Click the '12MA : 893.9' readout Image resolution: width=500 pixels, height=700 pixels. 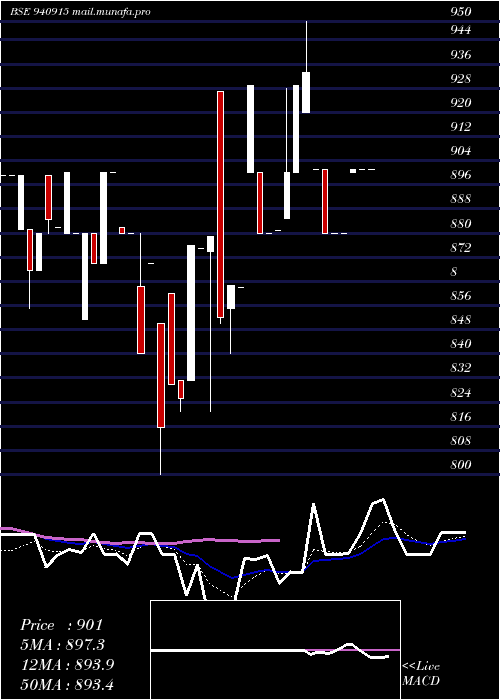[67, 665]
